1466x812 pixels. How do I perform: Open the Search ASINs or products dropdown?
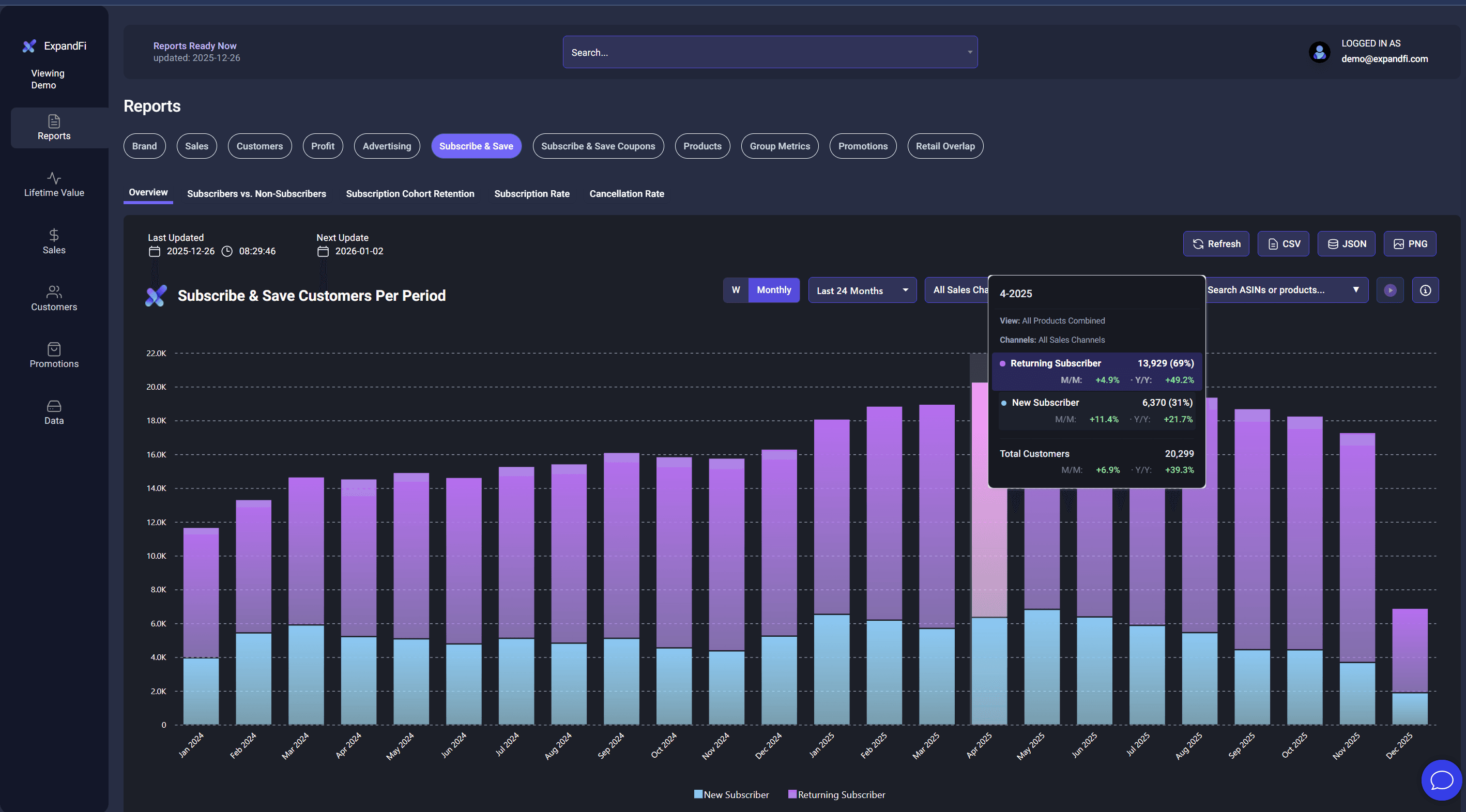click(x=1286, y=289)
